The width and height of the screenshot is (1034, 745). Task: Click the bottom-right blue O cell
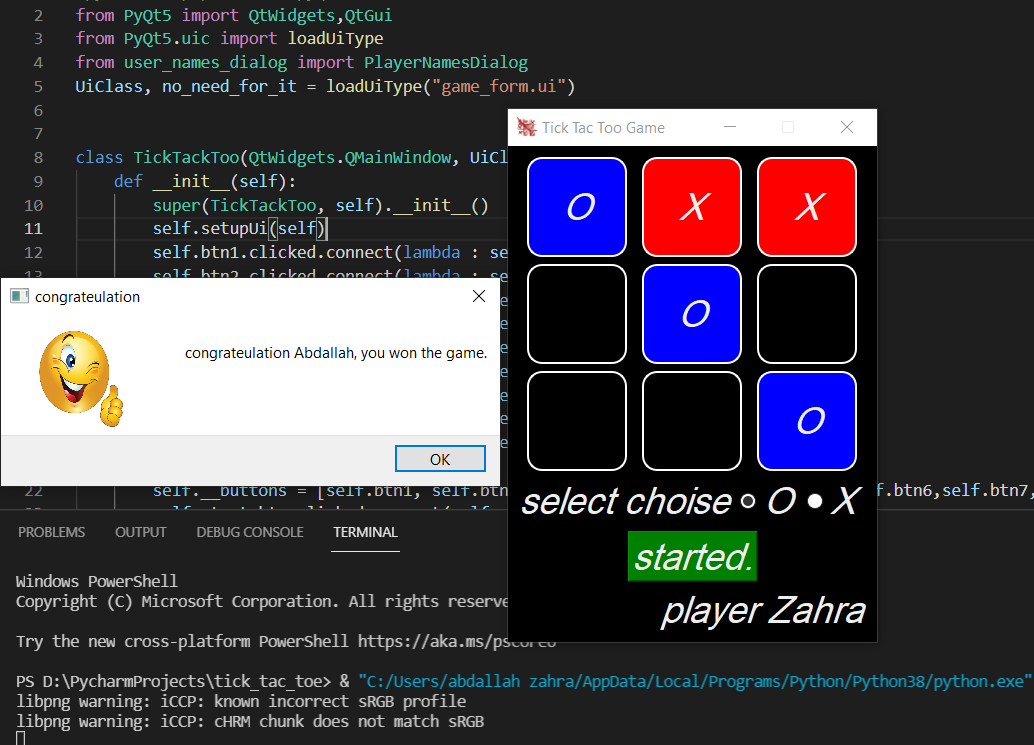[x=806, y=421]
